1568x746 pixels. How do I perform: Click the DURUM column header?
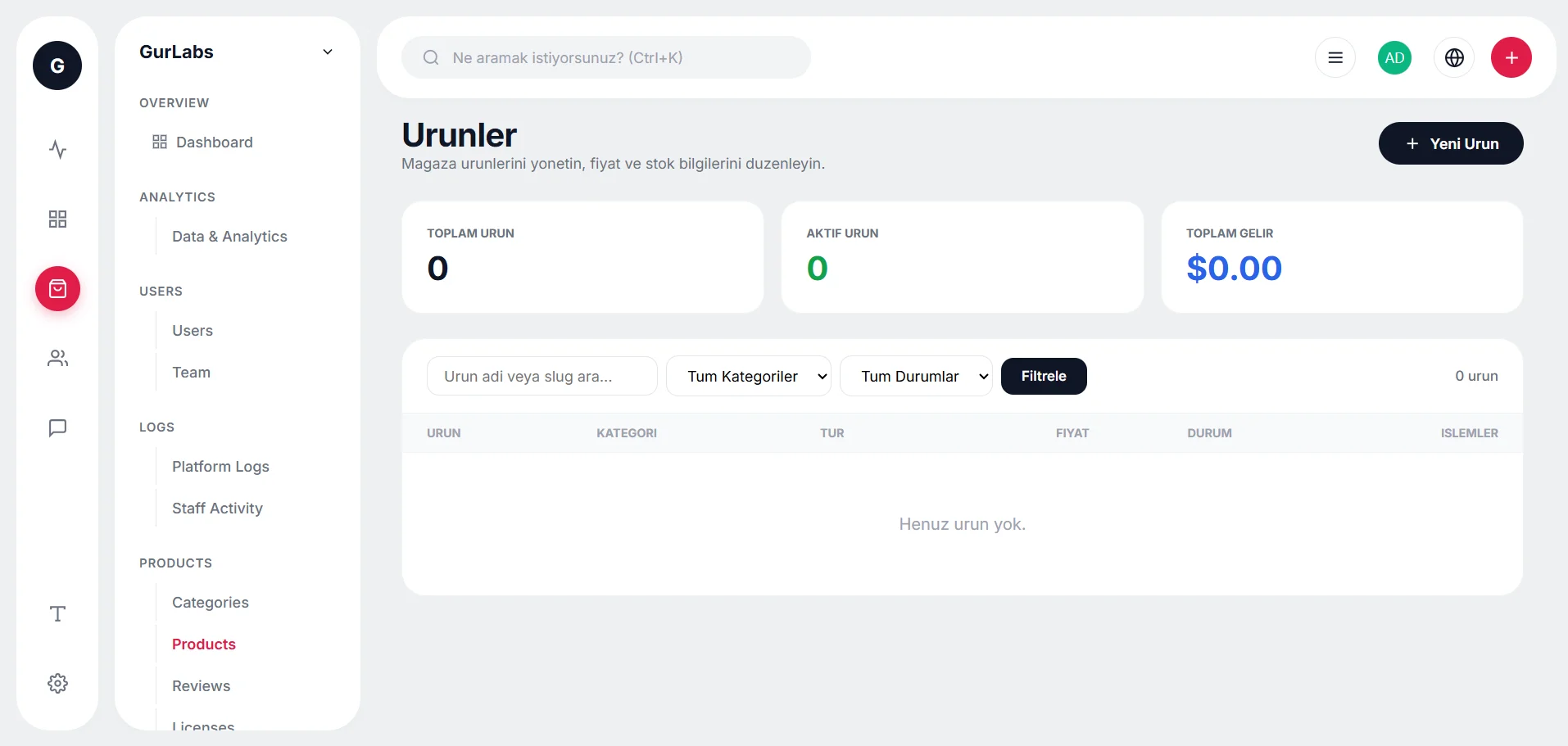tap(1209, 433)
